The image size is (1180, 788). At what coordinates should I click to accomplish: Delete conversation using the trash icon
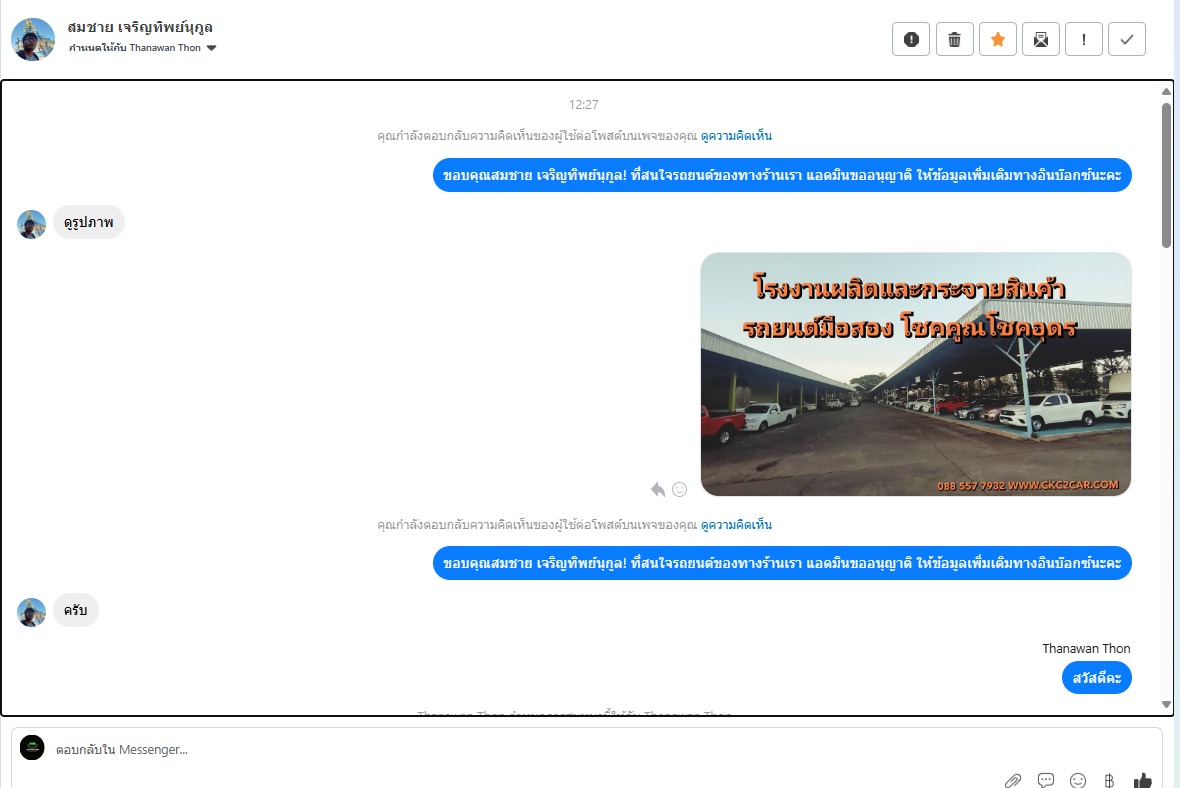954,39
